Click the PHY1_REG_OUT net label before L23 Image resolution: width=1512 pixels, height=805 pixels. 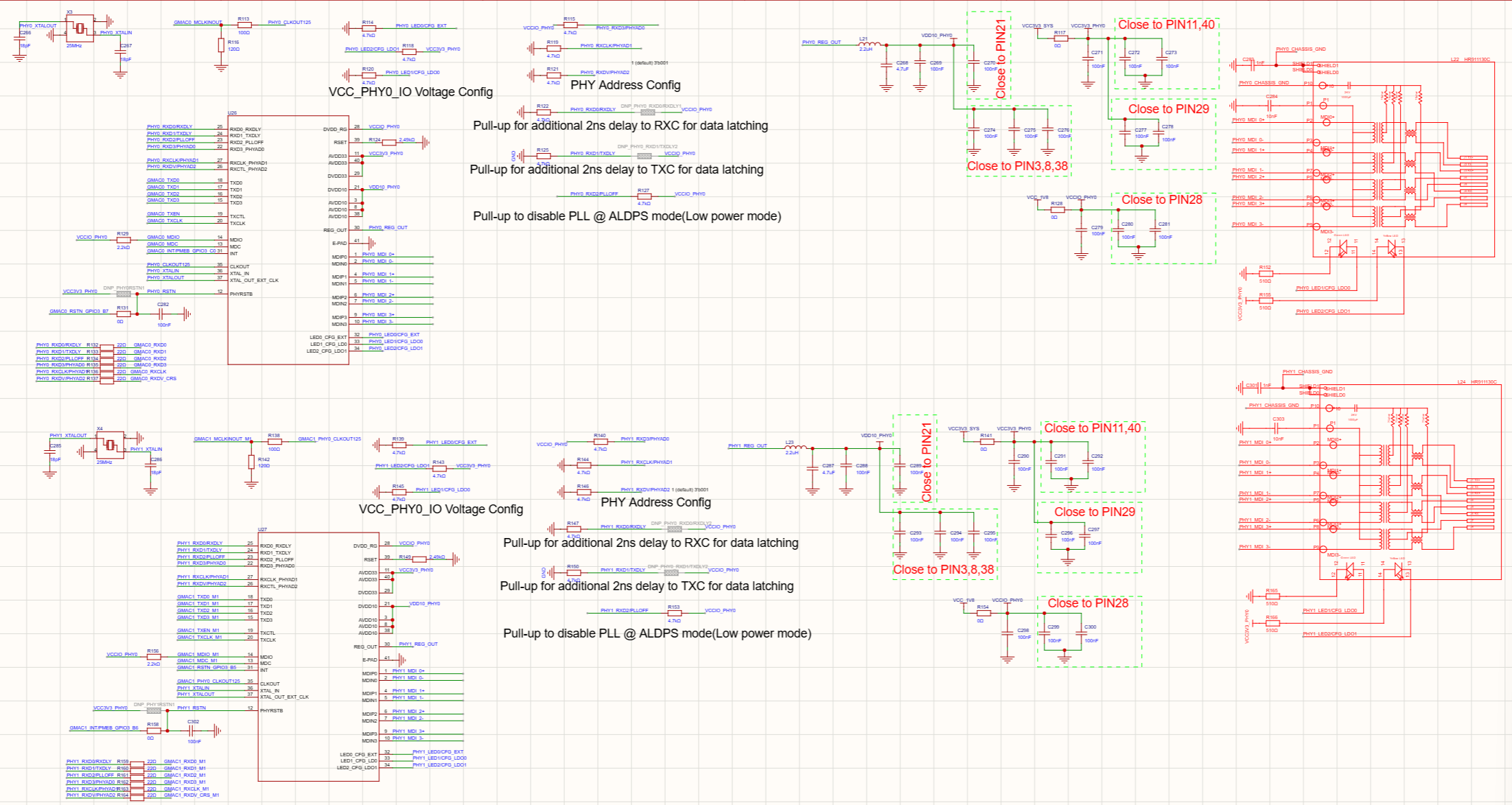(x=747, y=446)
